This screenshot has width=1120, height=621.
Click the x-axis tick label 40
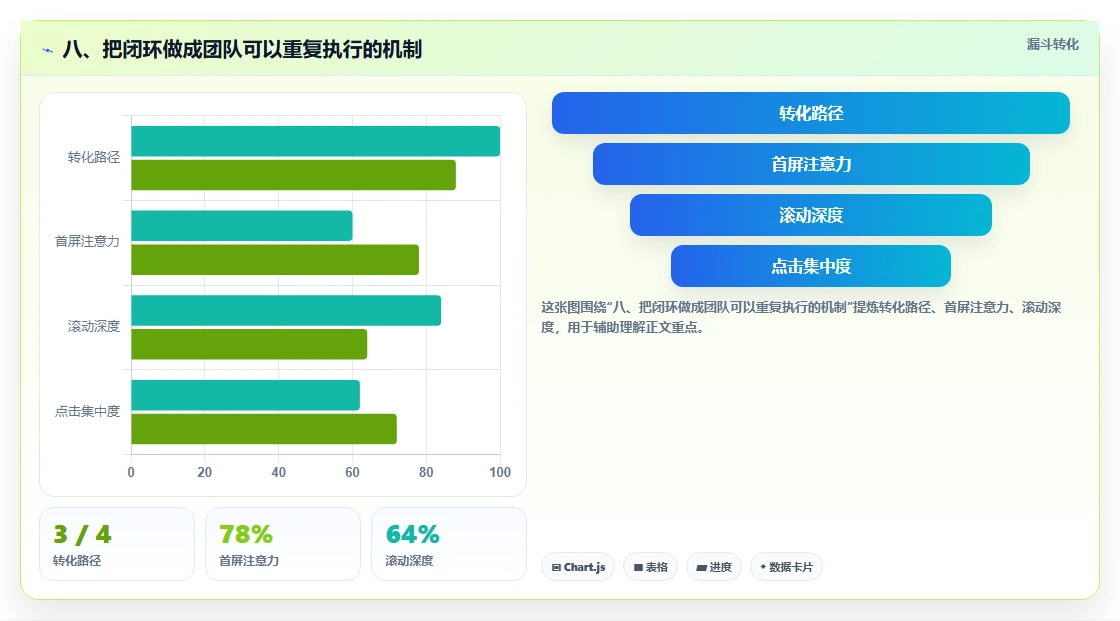pyautogui.click(x=279, y=472)
